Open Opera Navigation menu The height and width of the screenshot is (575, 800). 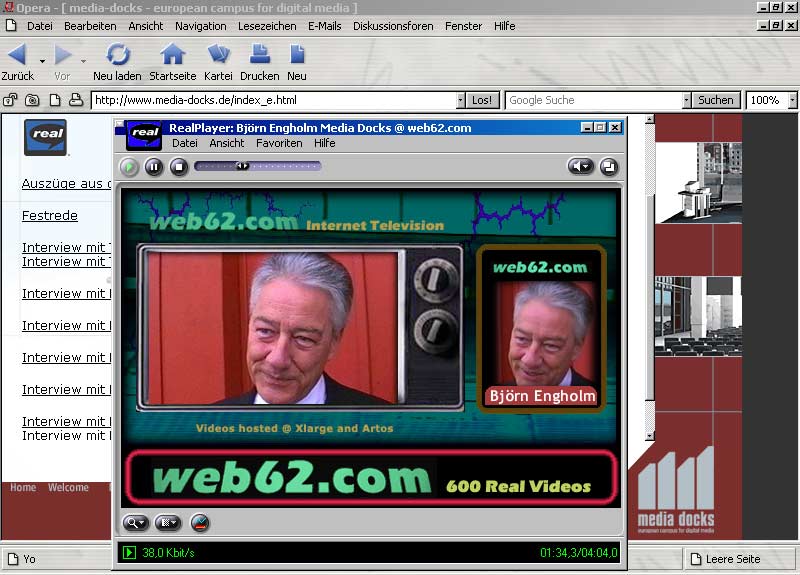pyautogui.click(x=201, y=26)
